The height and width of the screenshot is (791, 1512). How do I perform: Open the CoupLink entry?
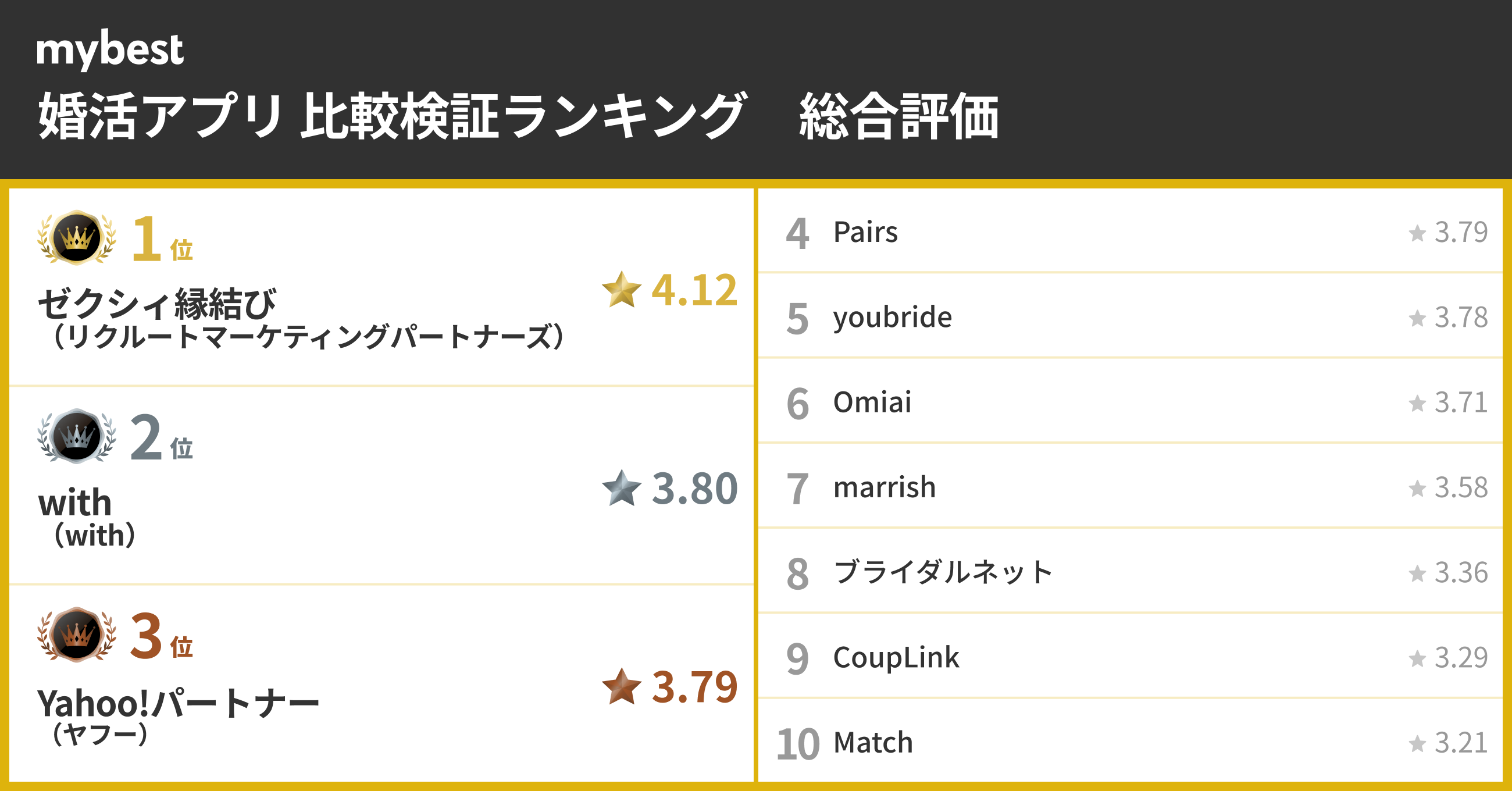coord(896,658)
